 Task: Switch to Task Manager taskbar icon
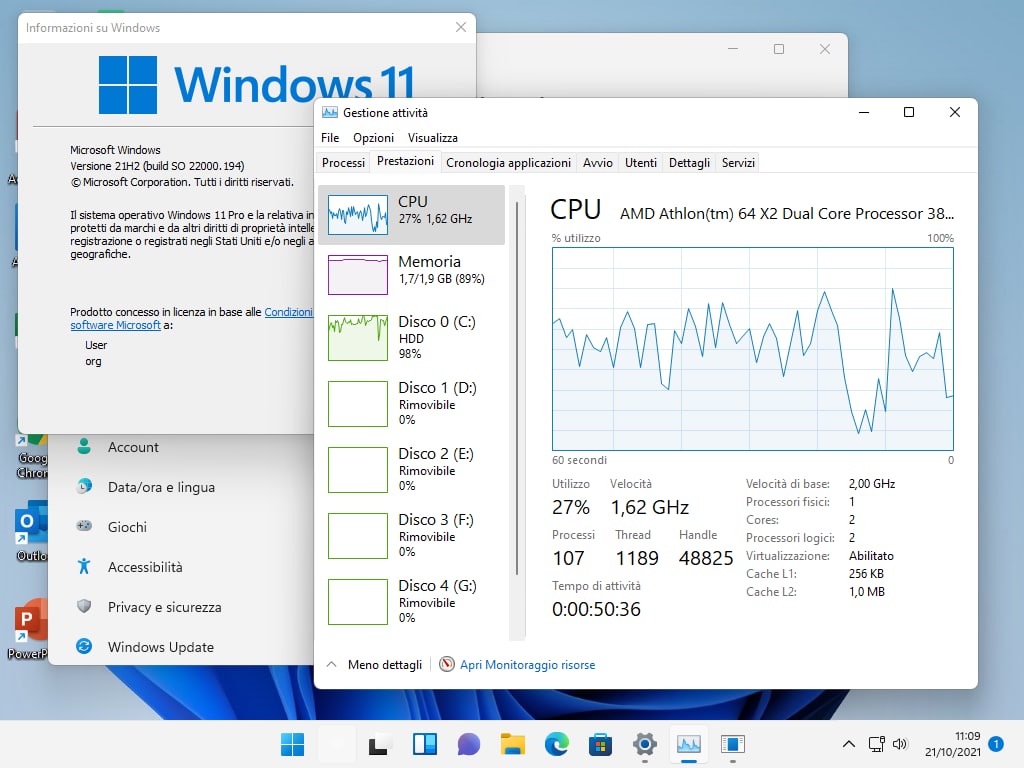coord(689,744)
